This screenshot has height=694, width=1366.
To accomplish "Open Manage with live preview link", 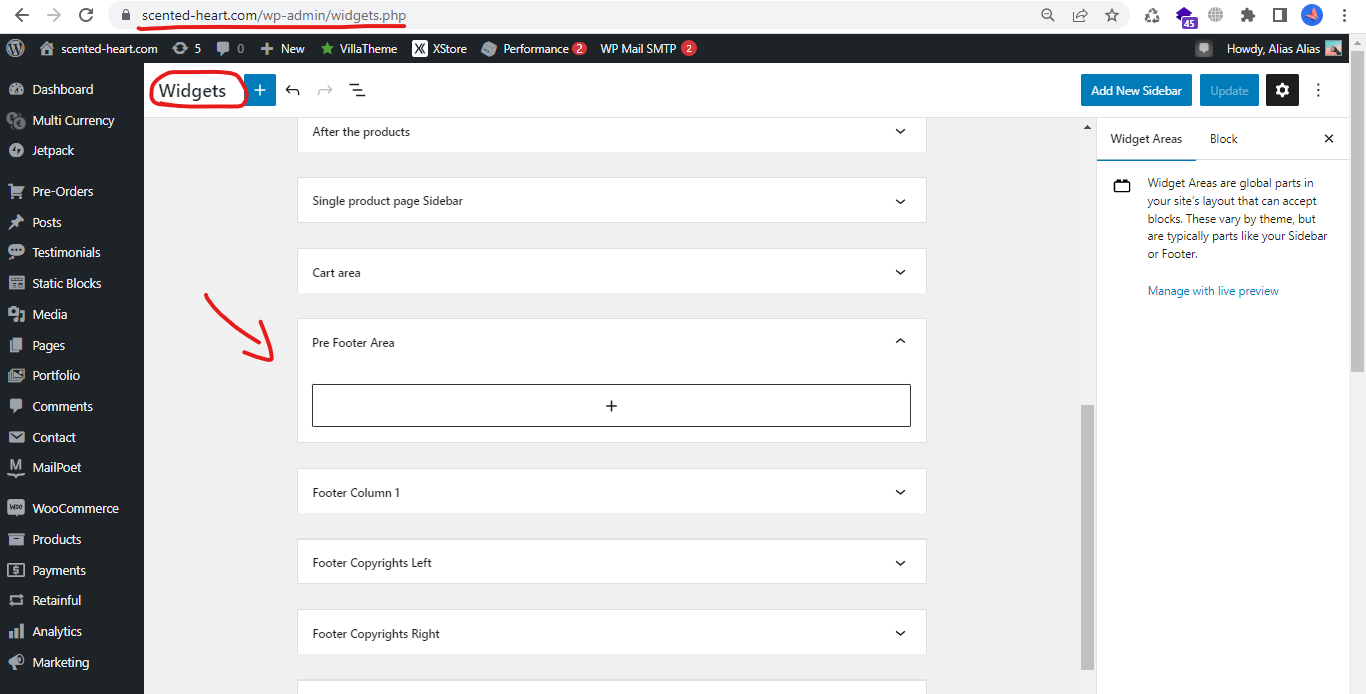I will 1213,291.
